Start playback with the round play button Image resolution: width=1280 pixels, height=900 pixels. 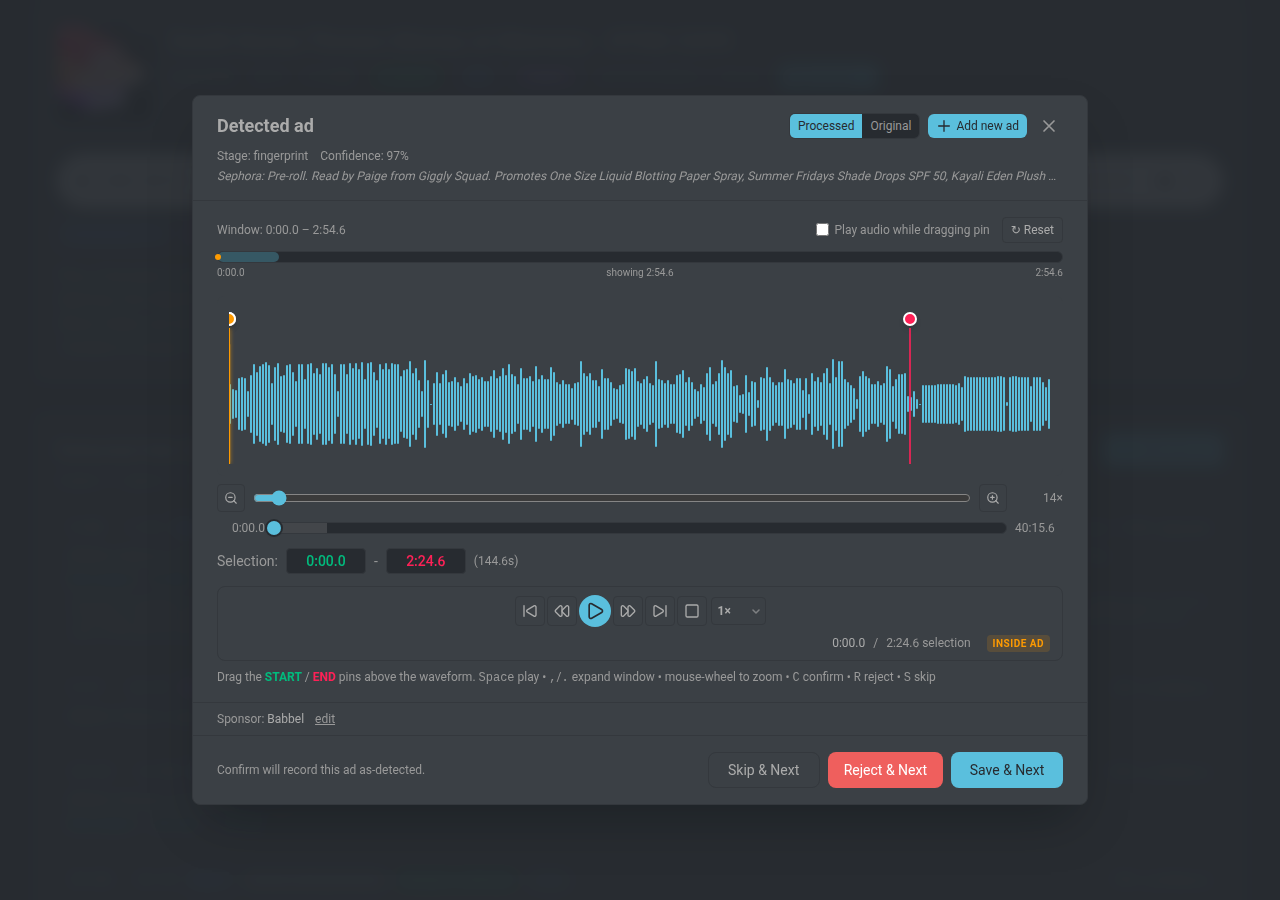(595, 611)
